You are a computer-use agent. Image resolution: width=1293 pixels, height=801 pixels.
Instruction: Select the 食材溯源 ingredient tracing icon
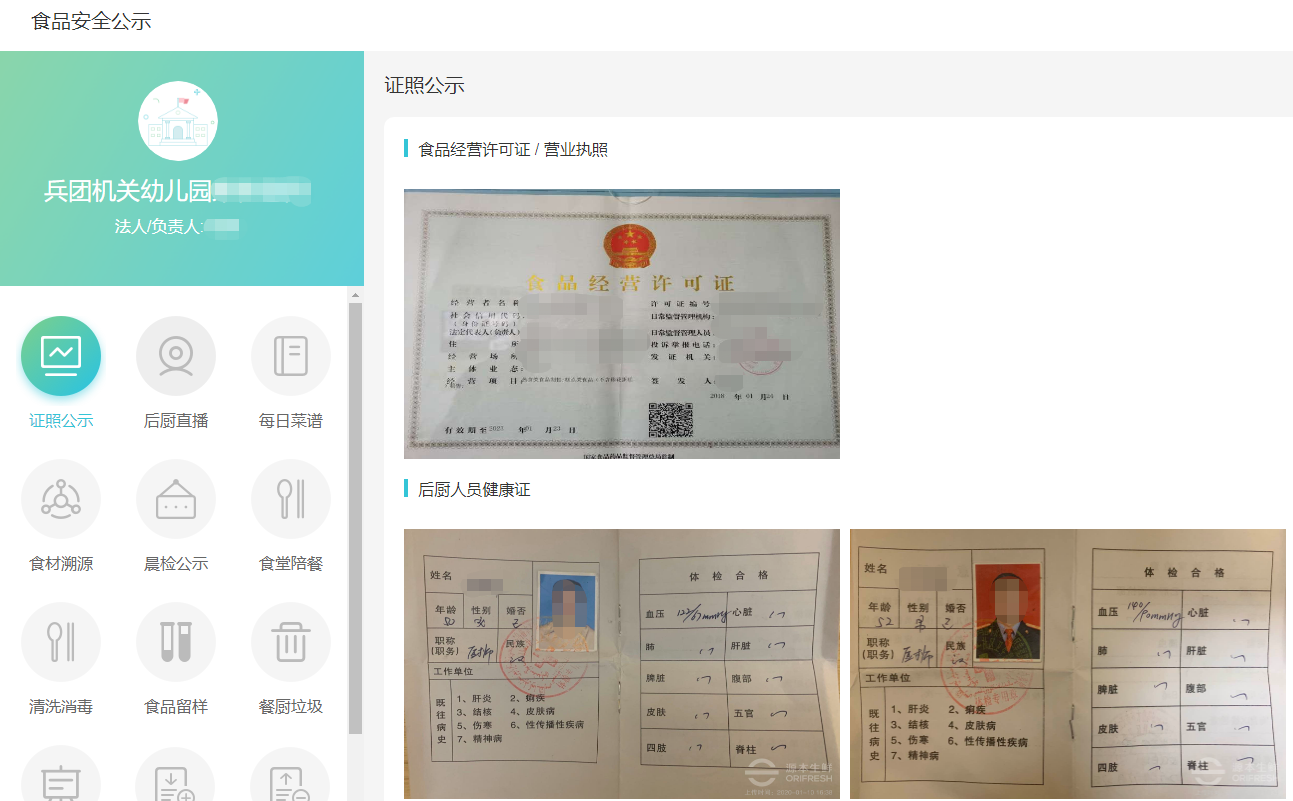[x=61, y=499]
